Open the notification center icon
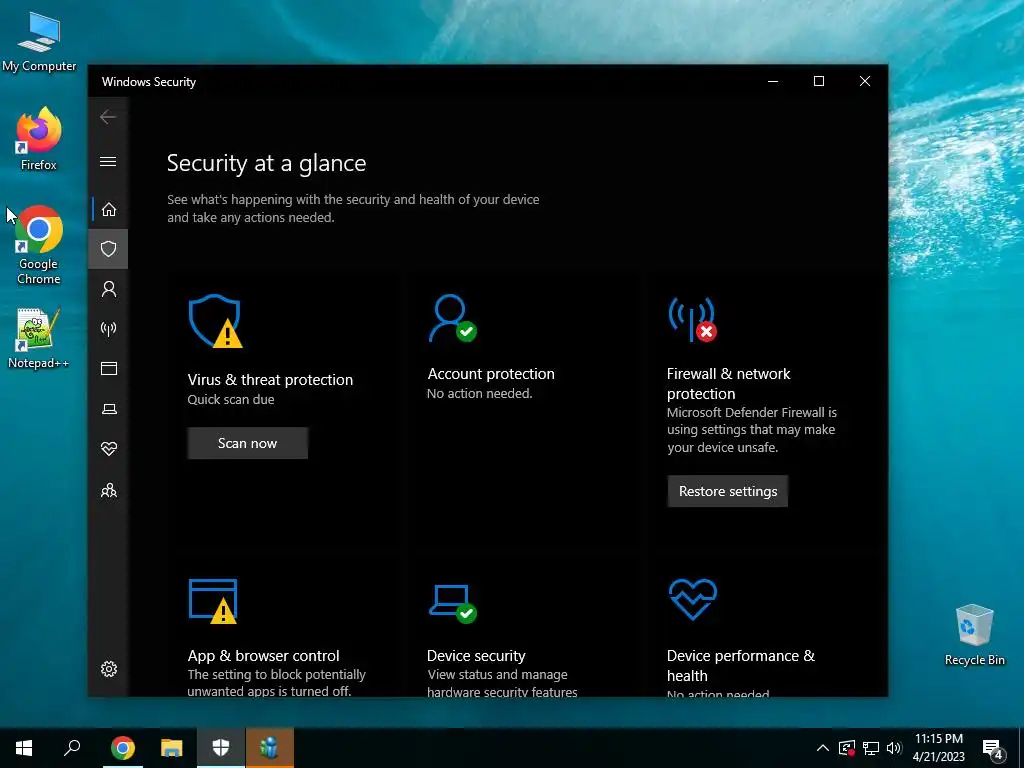 [993, 749]
